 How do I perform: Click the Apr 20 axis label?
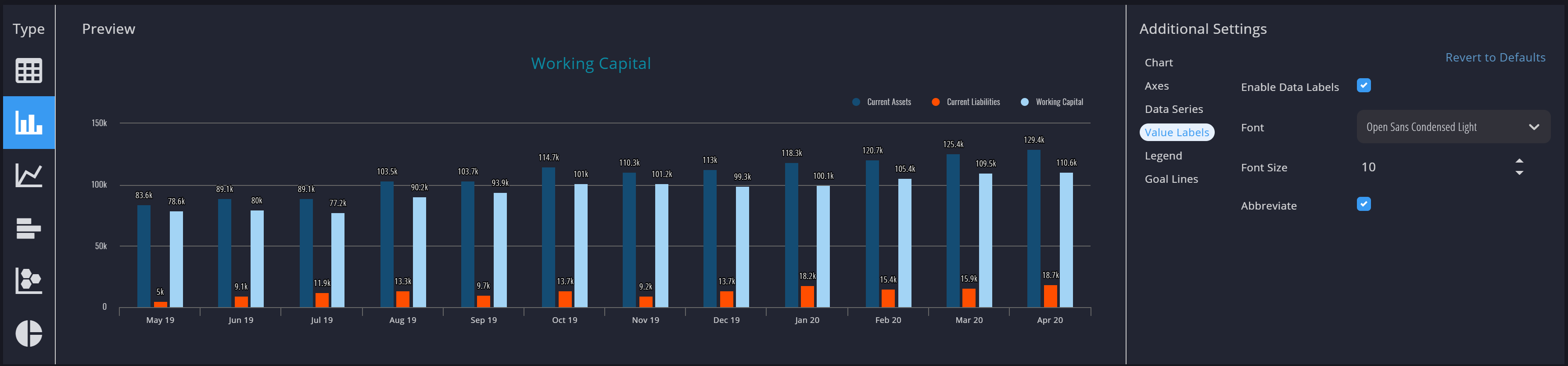(x=1050, y=320)
